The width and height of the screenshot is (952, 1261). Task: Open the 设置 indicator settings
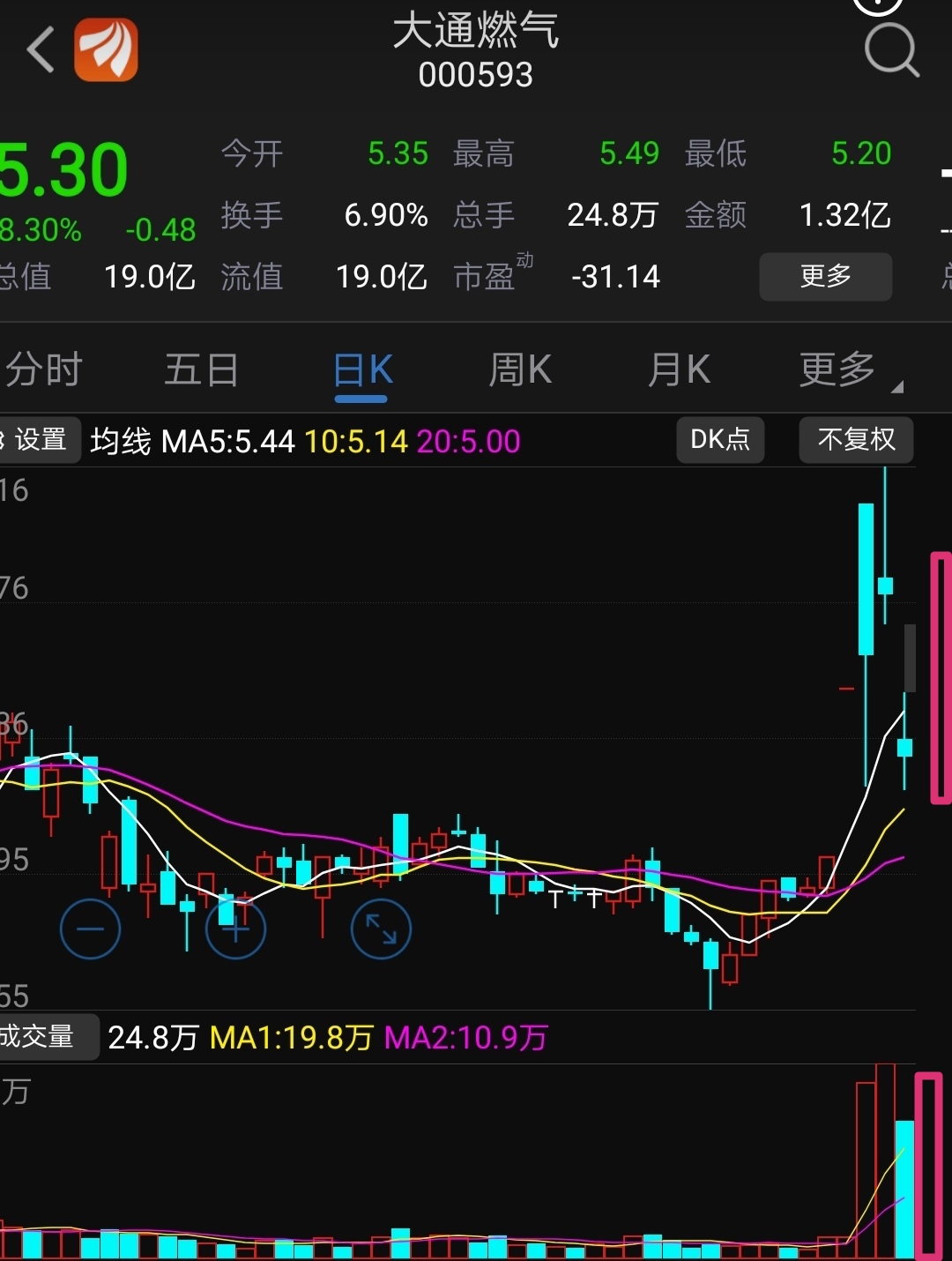[39, 439]
